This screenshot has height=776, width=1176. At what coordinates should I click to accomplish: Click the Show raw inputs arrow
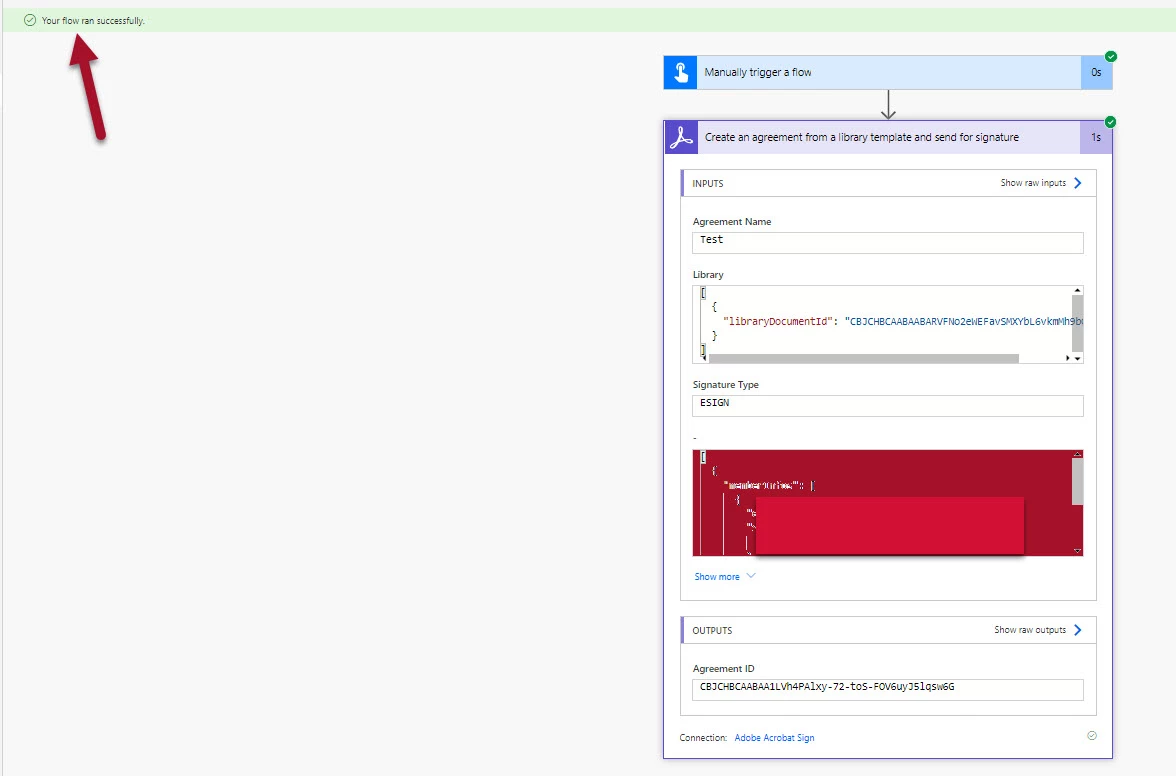tap(1078, 183)
